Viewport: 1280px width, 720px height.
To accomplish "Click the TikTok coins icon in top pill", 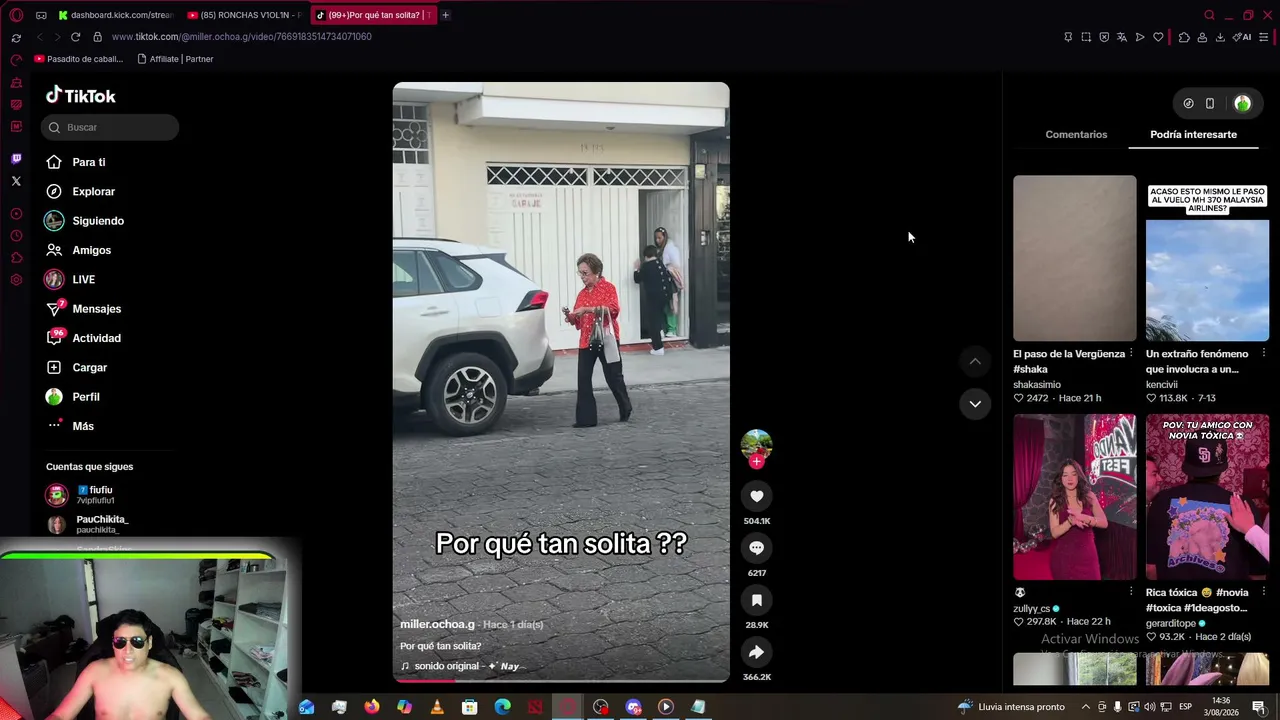I will tap(1188, 103).
